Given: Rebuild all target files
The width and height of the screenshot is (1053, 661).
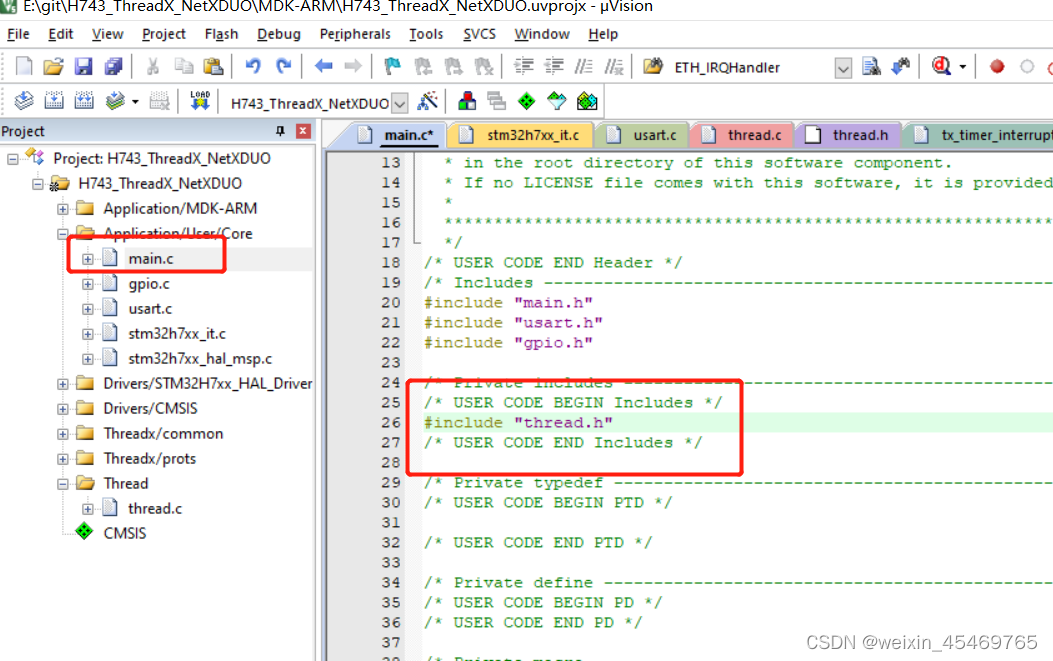Looking at the screenshot, I should (82, 100).
